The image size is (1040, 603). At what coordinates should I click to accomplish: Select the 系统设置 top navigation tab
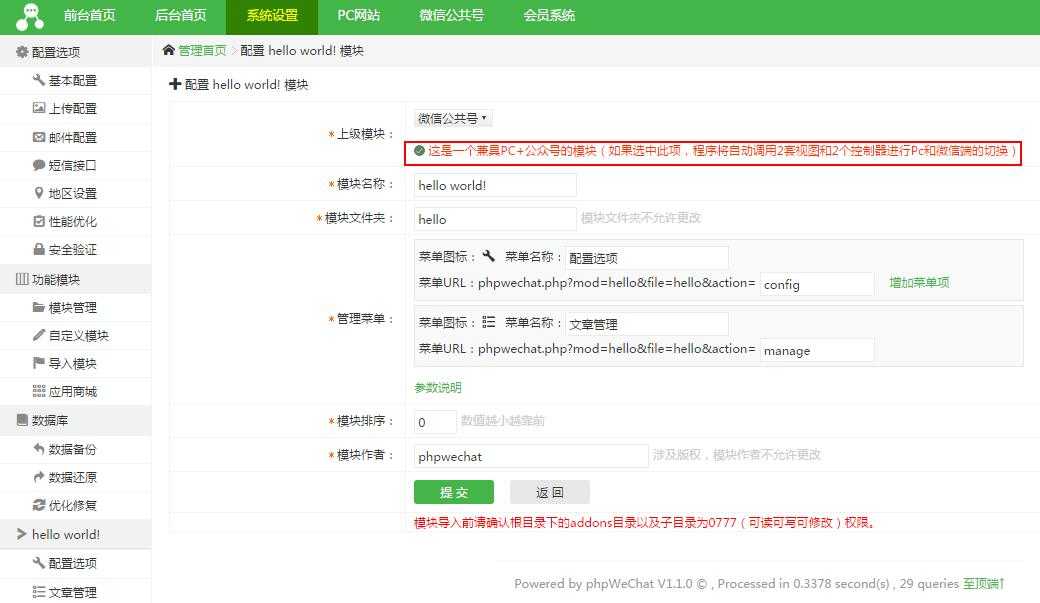pyautogui.click(x=272, y=15)
